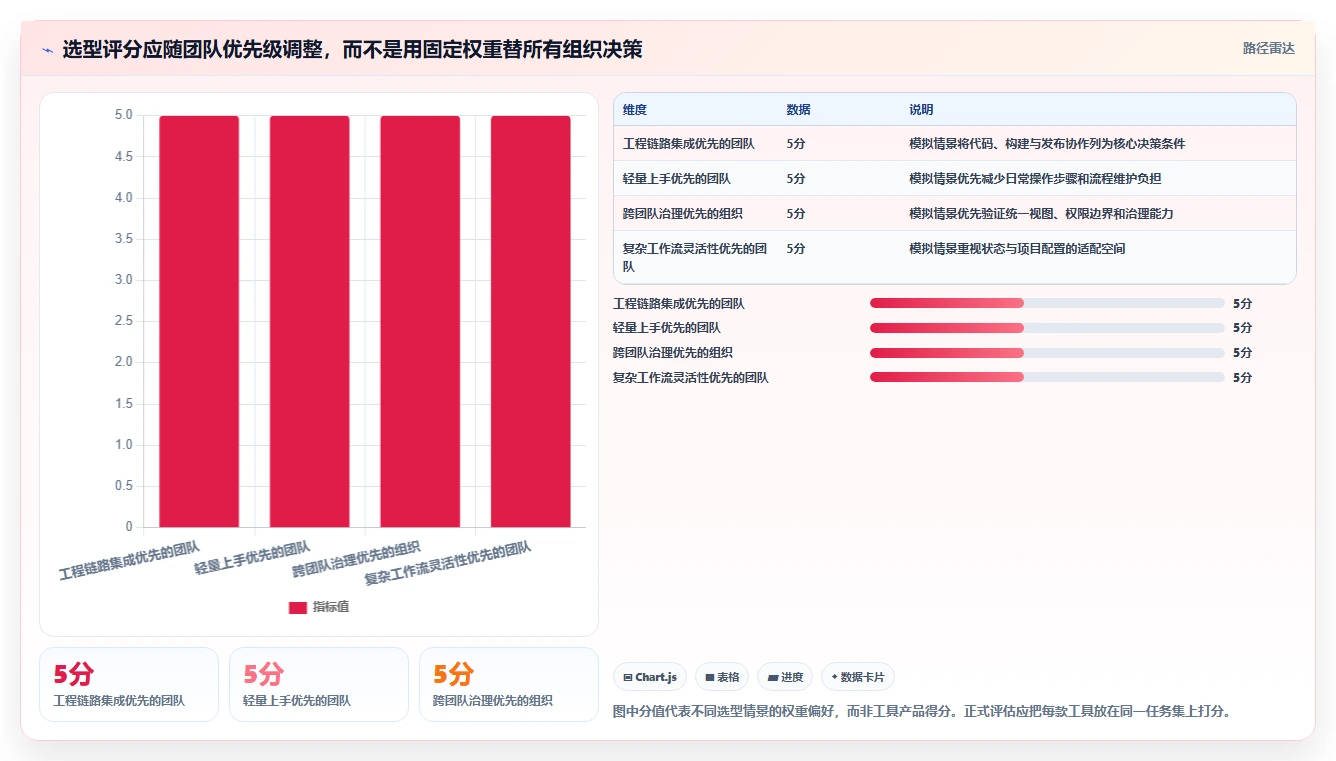Toggle the 指标值 legend swatch
1336x761 pixels.
click(x=298, y=607)
